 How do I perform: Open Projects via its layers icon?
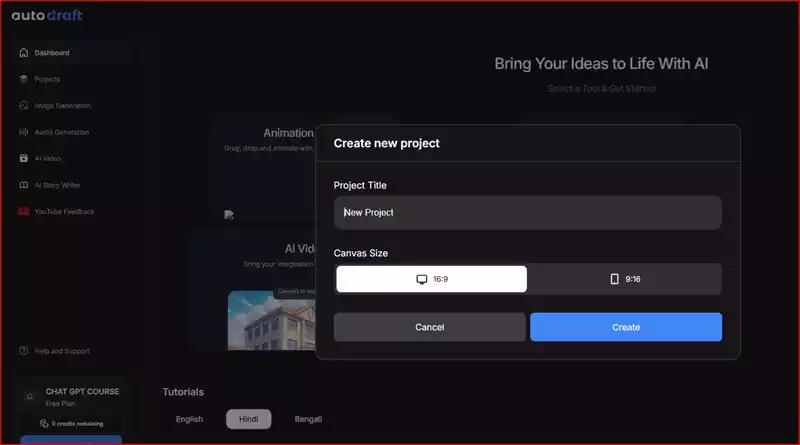pyautogui.click(x=23, y=79)
